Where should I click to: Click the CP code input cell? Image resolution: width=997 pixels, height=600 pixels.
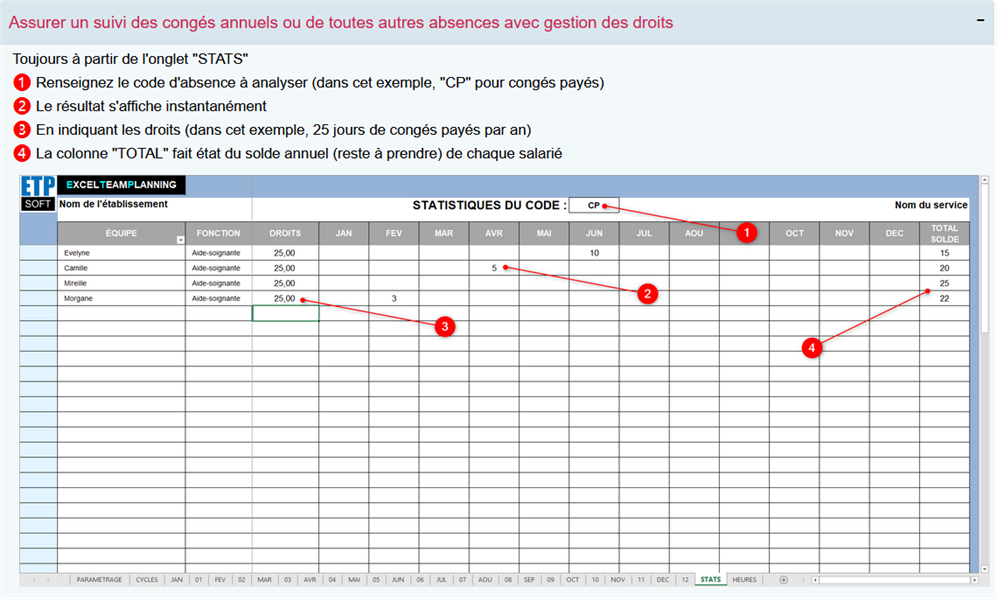[x=594, y=205]
